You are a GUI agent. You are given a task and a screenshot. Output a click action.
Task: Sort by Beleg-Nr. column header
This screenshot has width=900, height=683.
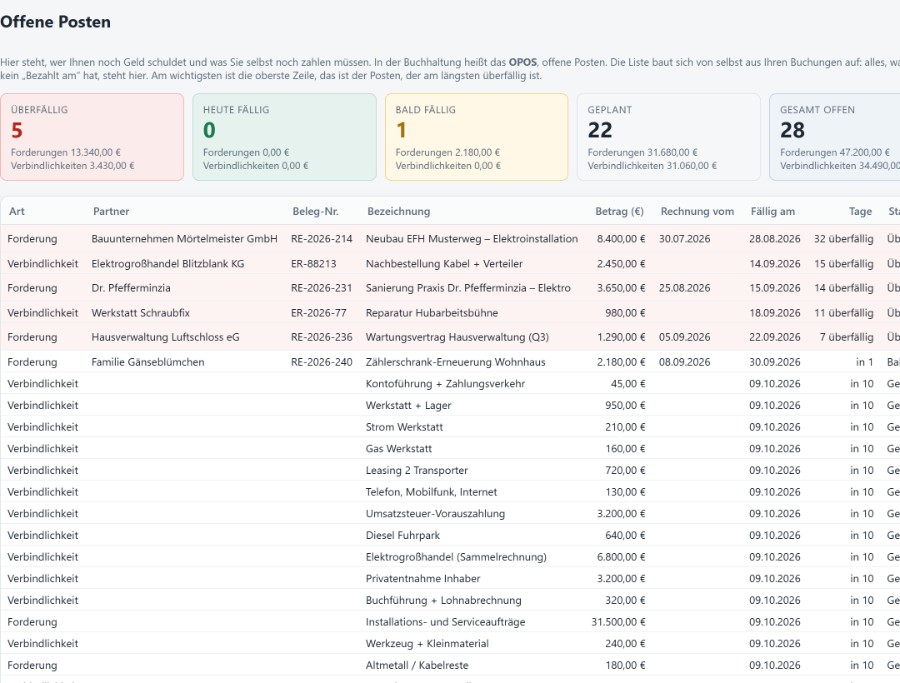coord(315,211)
